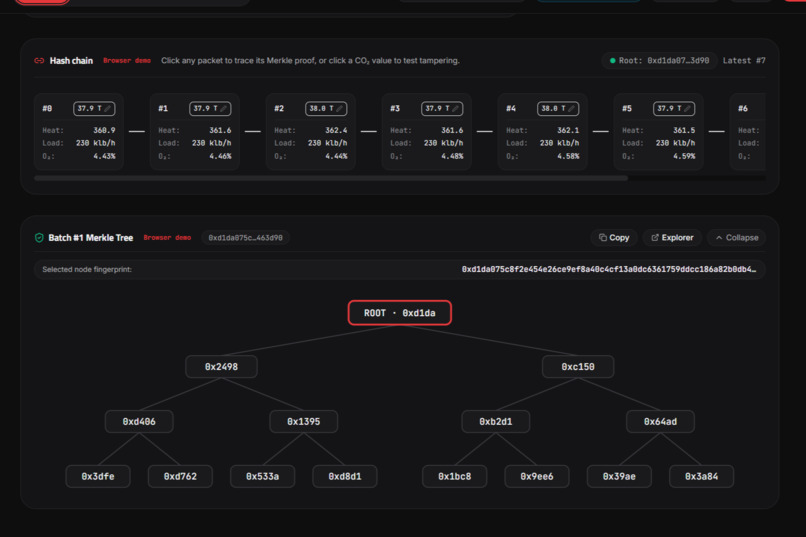Click the Root: 0xd1da07…3d90 status badge

[x=660, y=61]
